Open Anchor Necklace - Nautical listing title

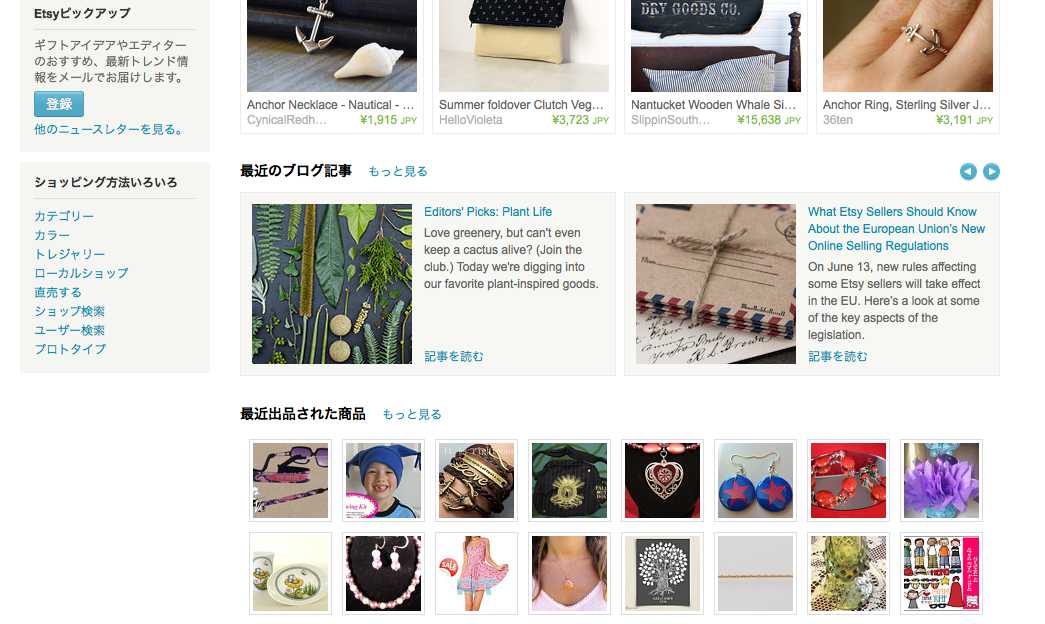tap(331, 105)
